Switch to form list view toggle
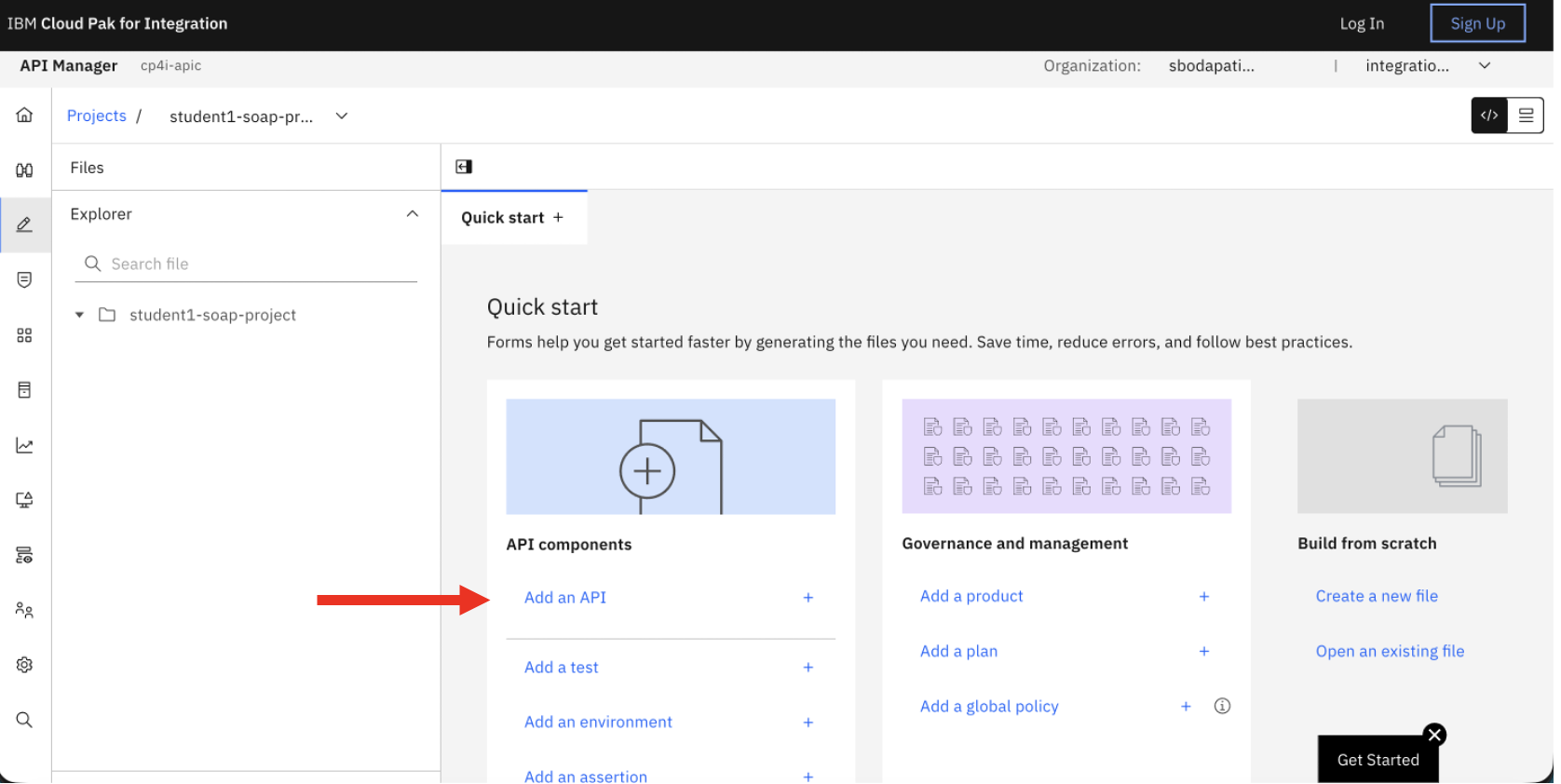Image resolution: width=1561 pixels, height=784 pixels. click(1526, 115)
